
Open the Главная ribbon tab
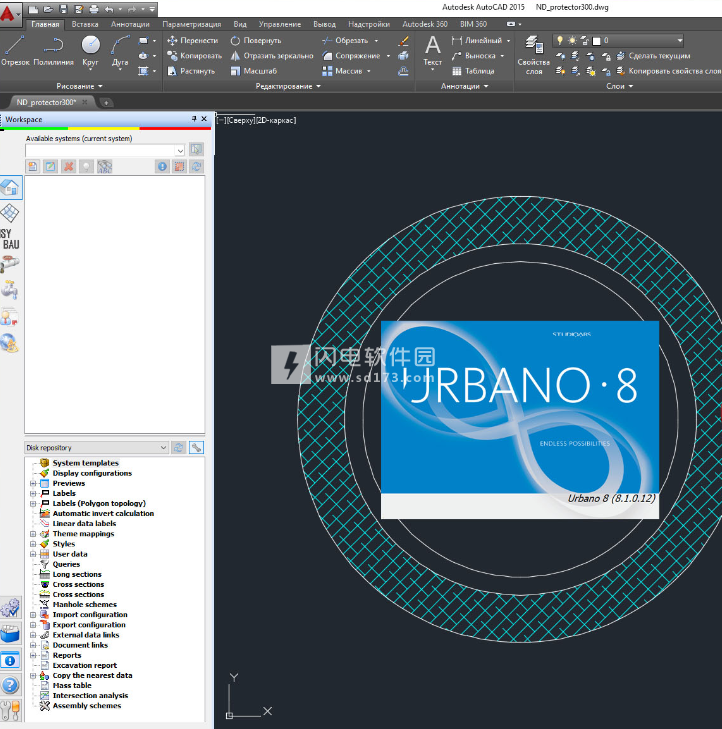click(45, 24)
